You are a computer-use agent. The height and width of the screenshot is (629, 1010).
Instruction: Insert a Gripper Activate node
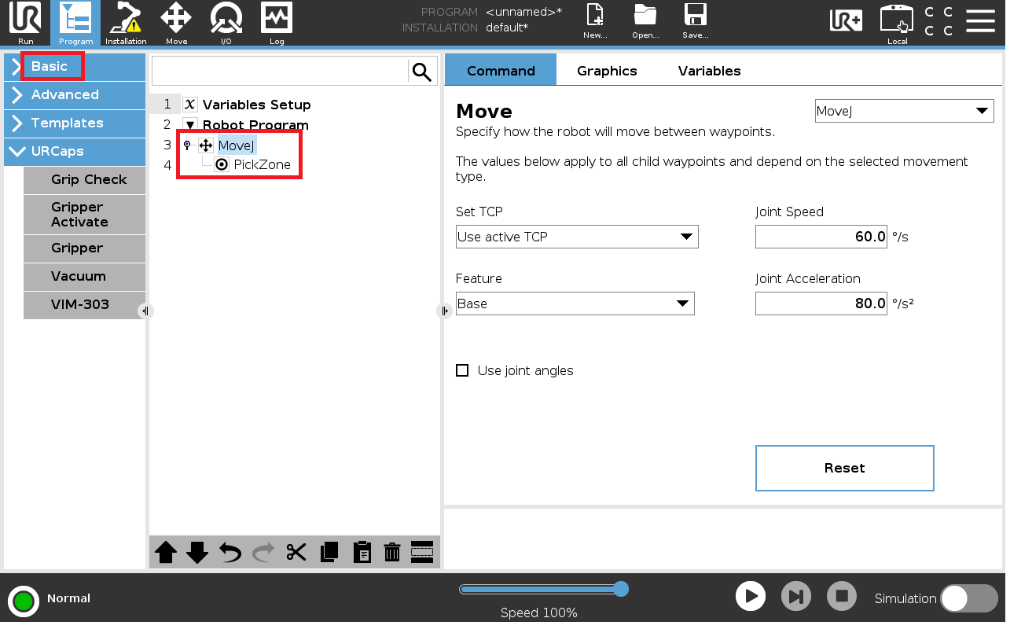(x=84, y=214)
